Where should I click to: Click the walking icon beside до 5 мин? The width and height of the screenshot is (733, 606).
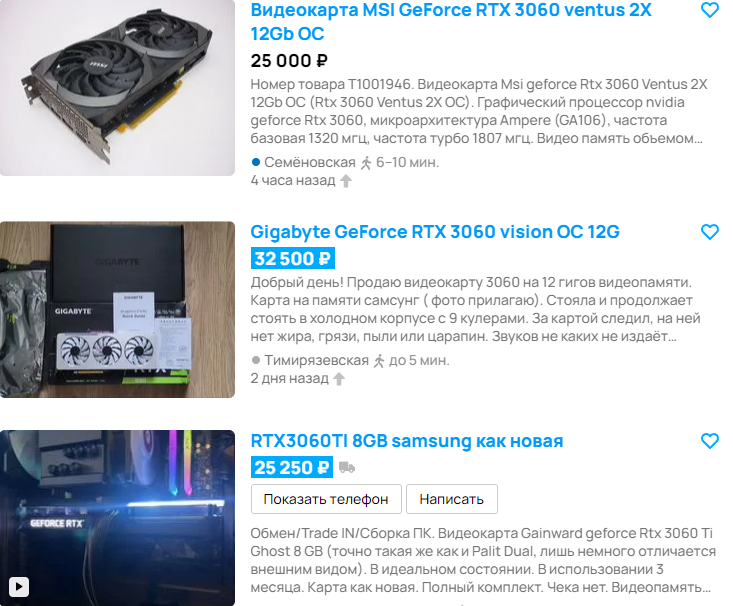click(x=379, y=361)
